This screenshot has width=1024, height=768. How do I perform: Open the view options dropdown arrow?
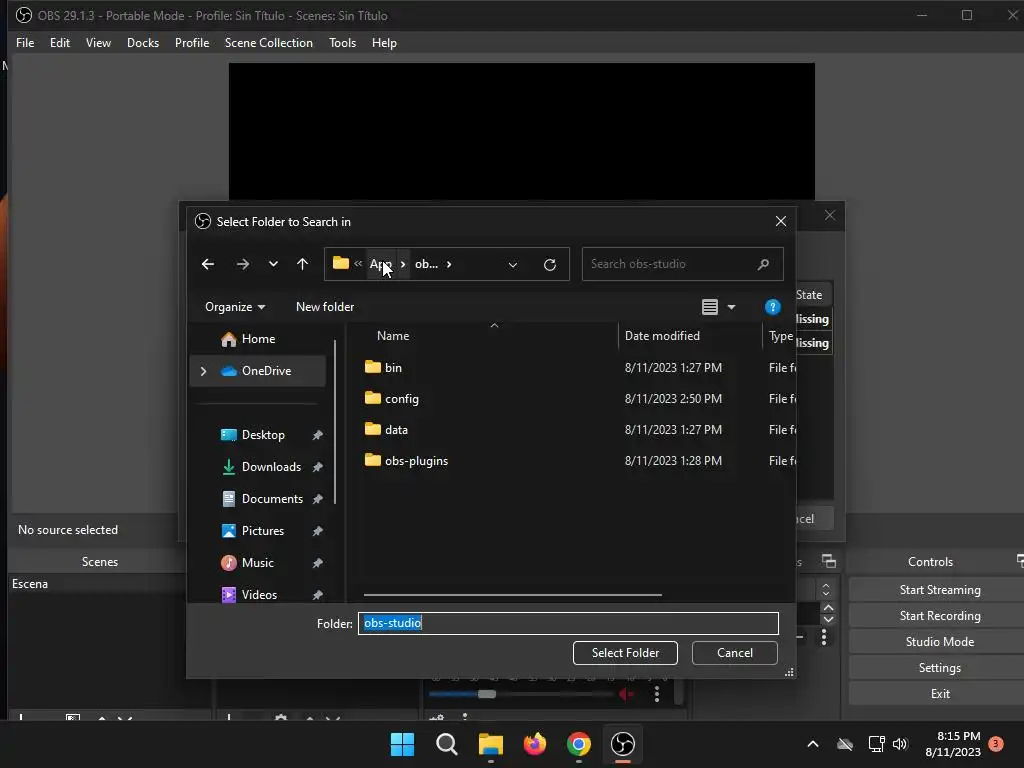[x=731, y=307]
